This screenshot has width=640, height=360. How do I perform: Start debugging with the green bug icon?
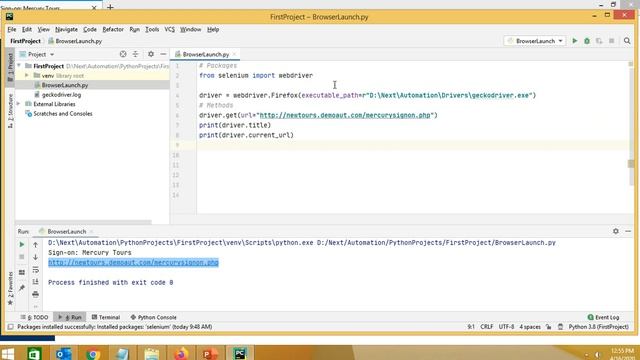(x=587, y=41)
